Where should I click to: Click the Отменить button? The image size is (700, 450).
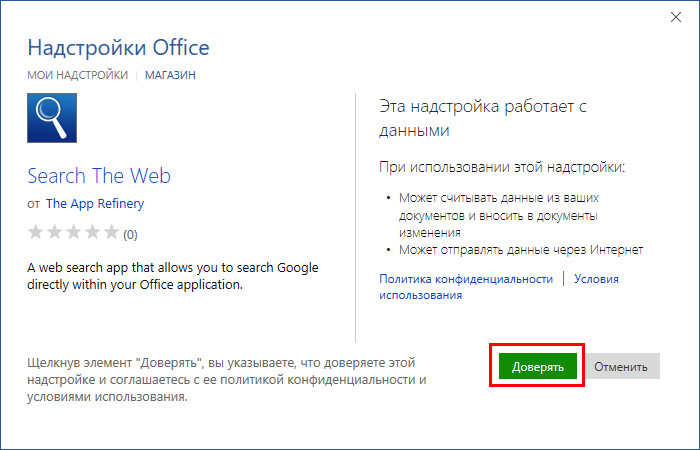pos(621,367)
